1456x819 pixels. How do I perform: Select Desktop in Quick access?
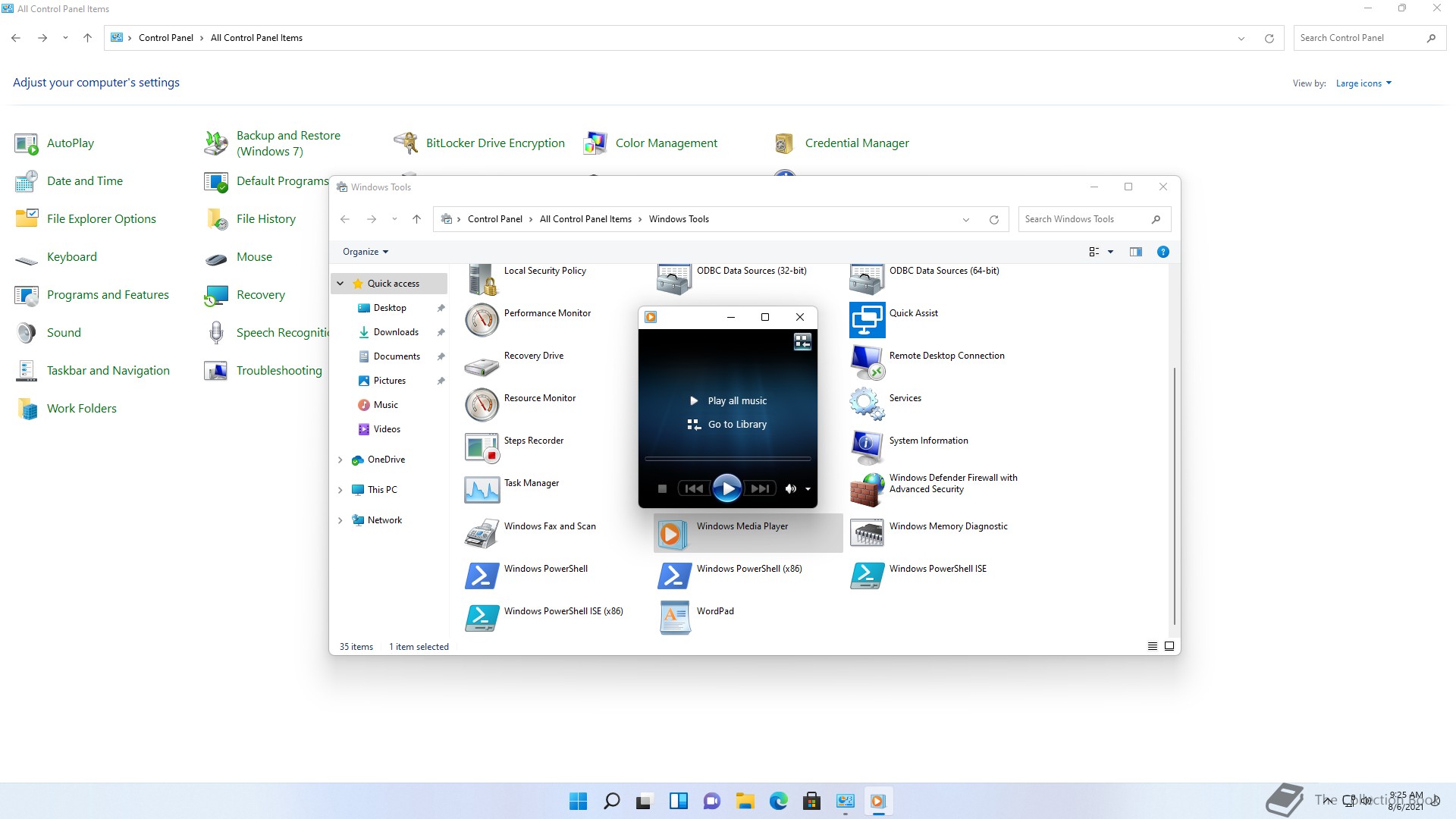(390, 308)
